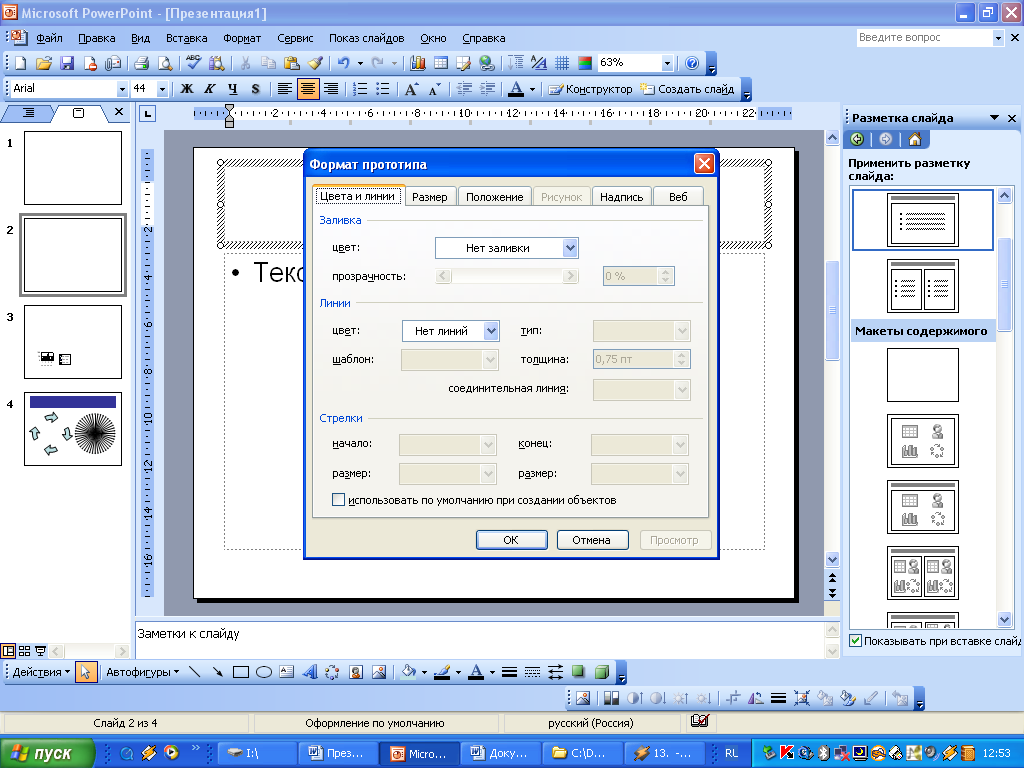Choose the Title and two-column text layout
The height and width of the screenshot is (768, 1024).
coord(922,286)
